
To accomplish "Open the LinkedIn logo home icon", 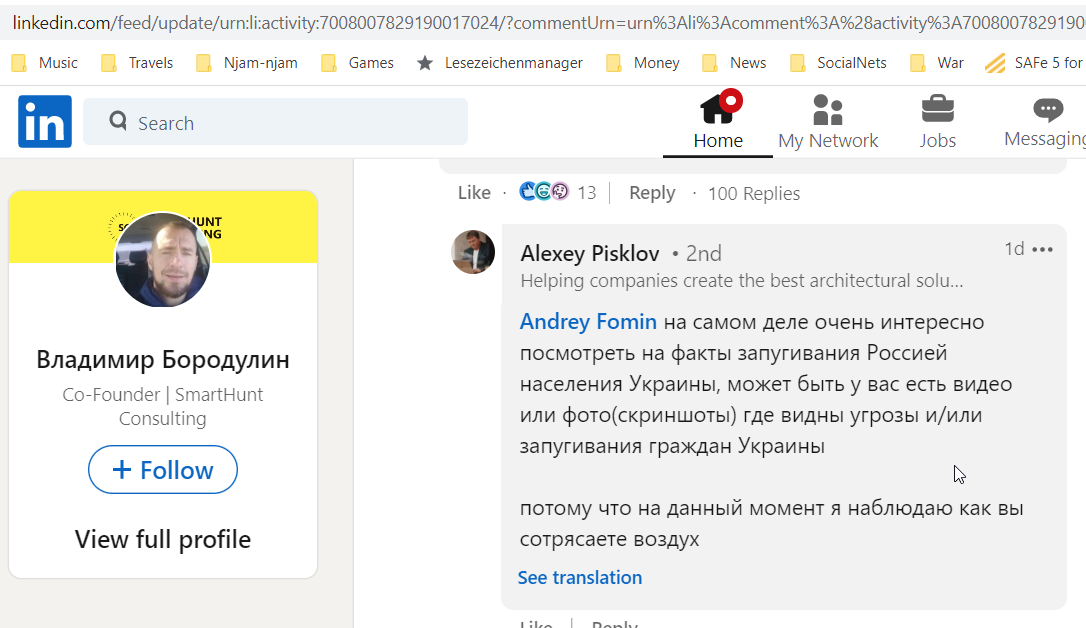I will point(45,121).
